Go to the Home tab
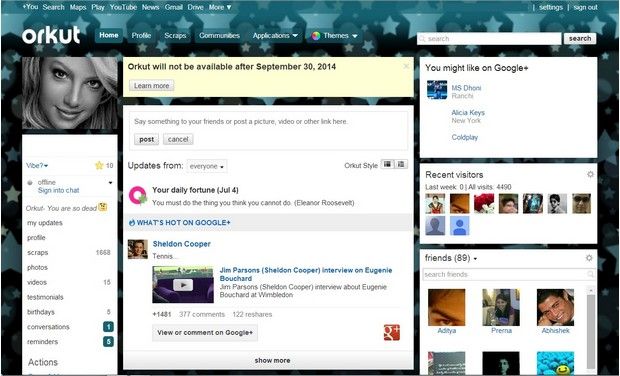The image size is (620, 376). [109, 35]
